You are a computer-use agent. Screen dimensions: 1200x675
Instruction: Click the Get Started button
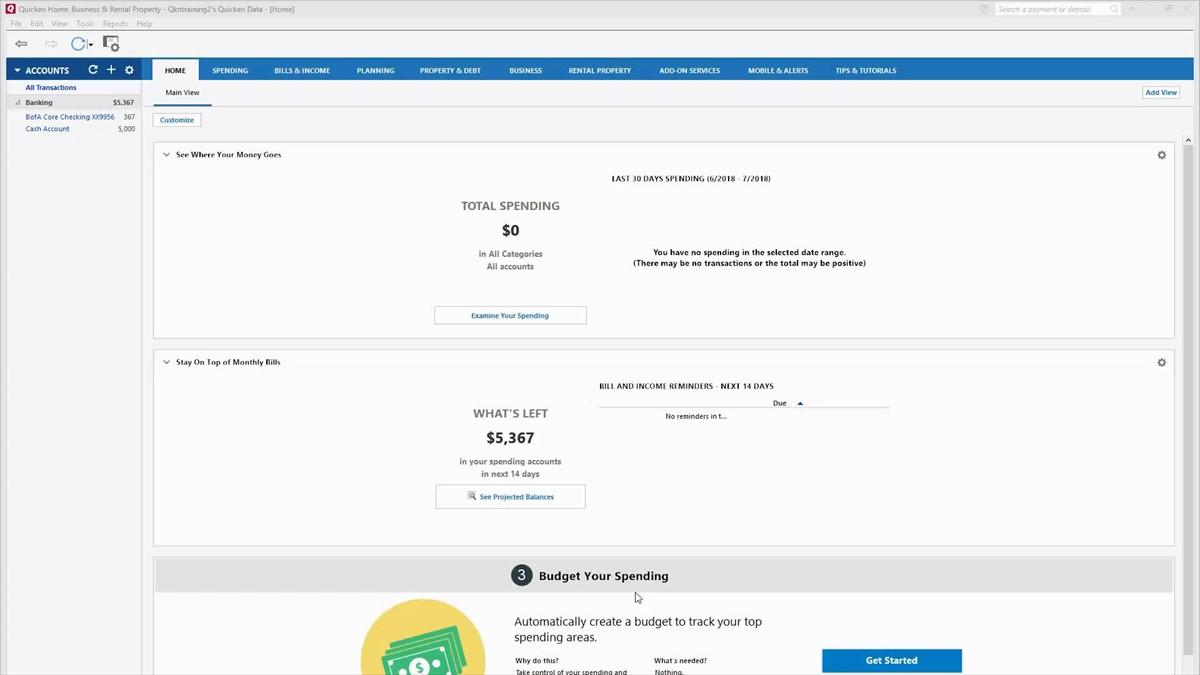click(x=891, y=660)
